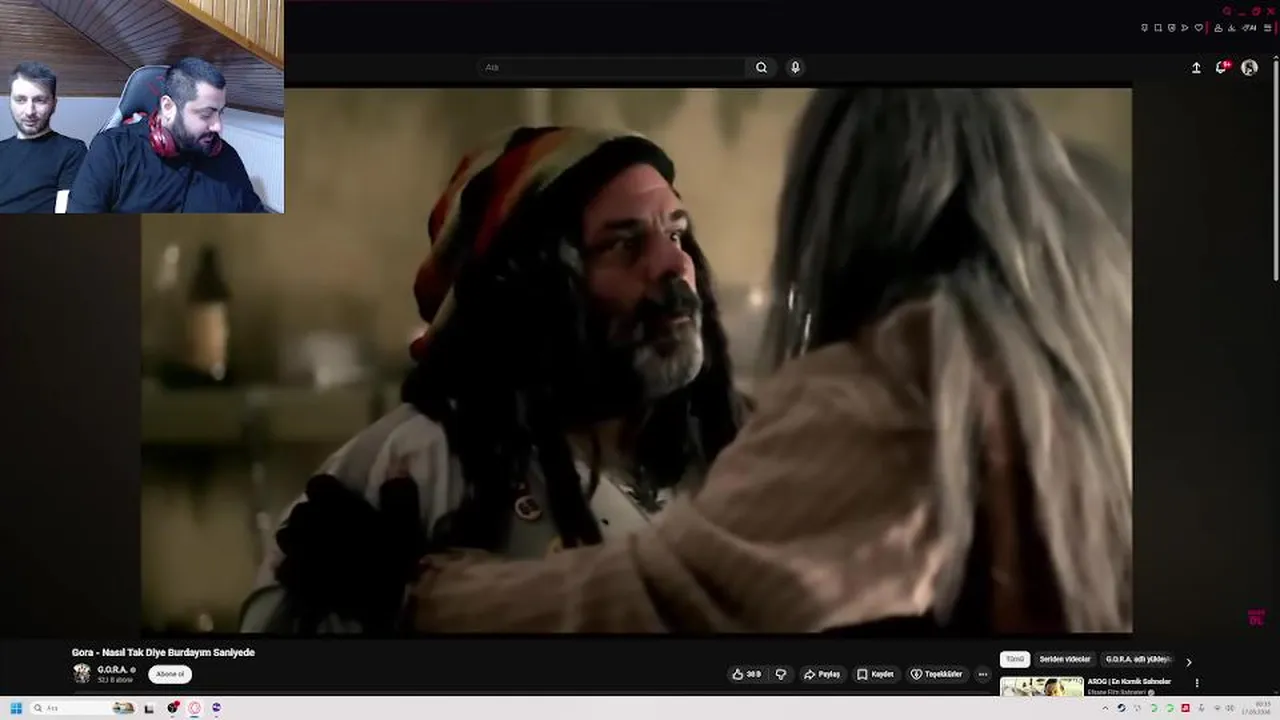Like the video with thumbs up
Image resolution: width=1280 pixels, height=720 pixels.
(x=747, y=674)
